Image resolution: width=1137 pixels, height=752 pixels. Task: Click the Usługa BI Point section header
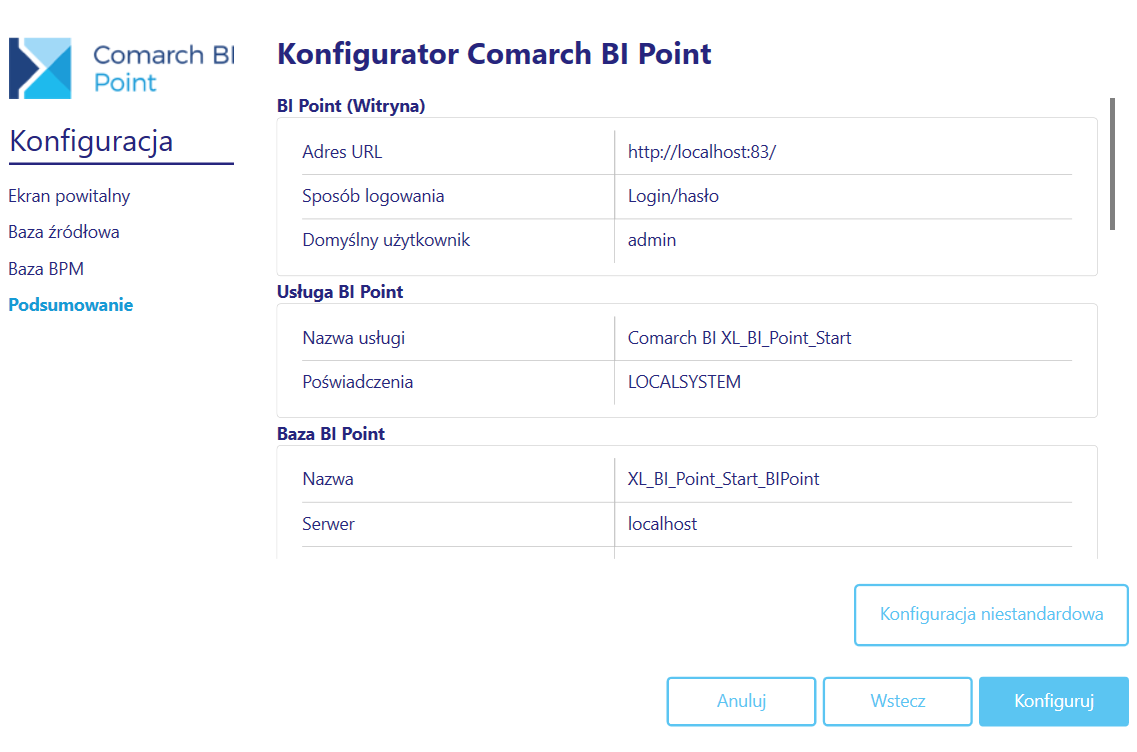[340, 292]
